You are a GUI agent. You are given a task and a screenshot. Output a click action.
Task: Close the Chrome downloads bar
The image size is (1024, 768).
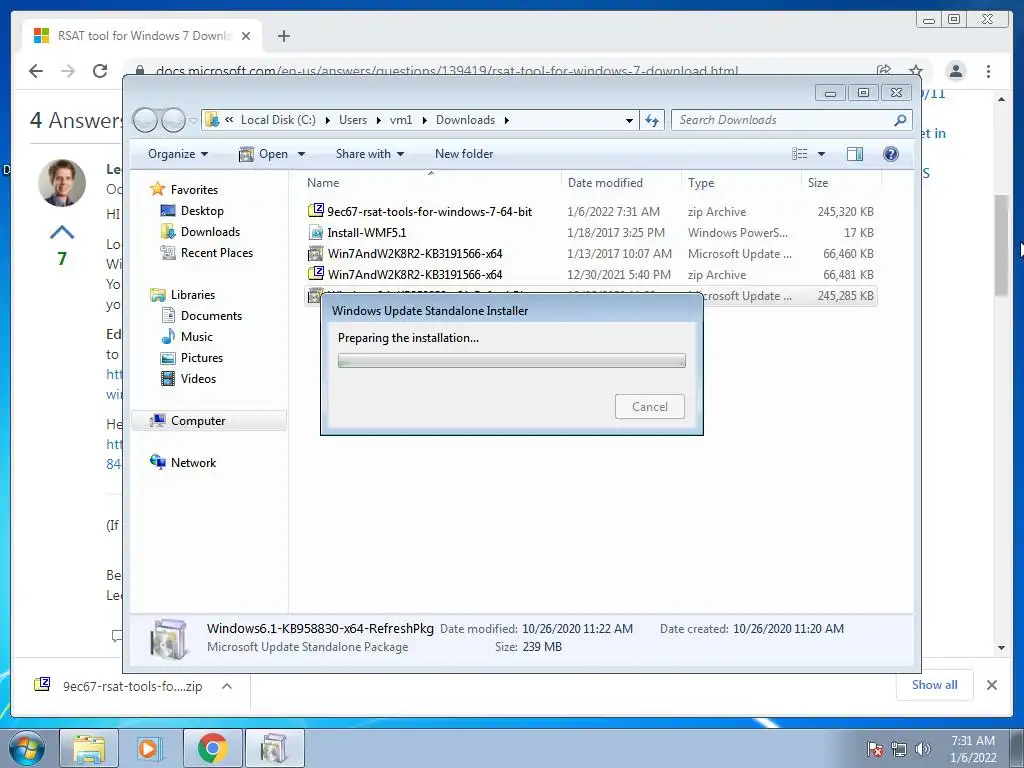tap(991, 685)
